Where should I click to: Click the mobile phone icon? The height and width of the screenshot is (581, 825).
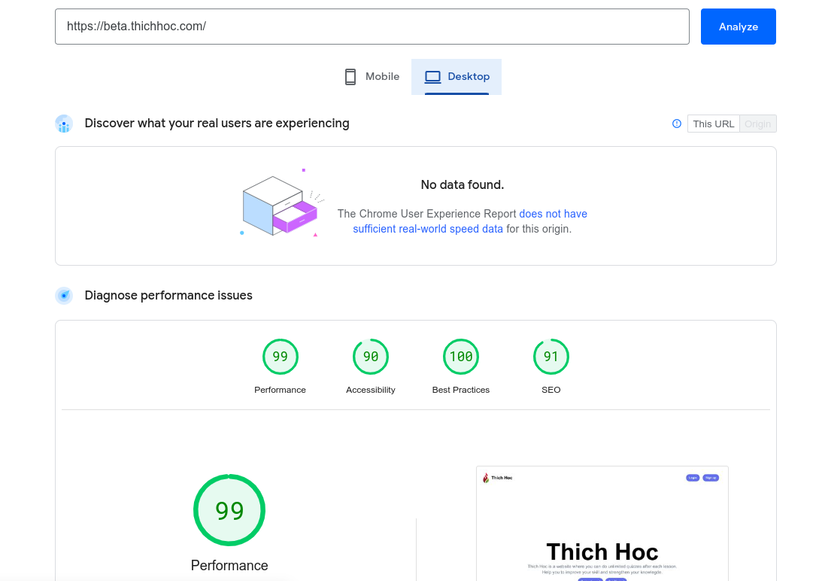click(x=350, y=77)
